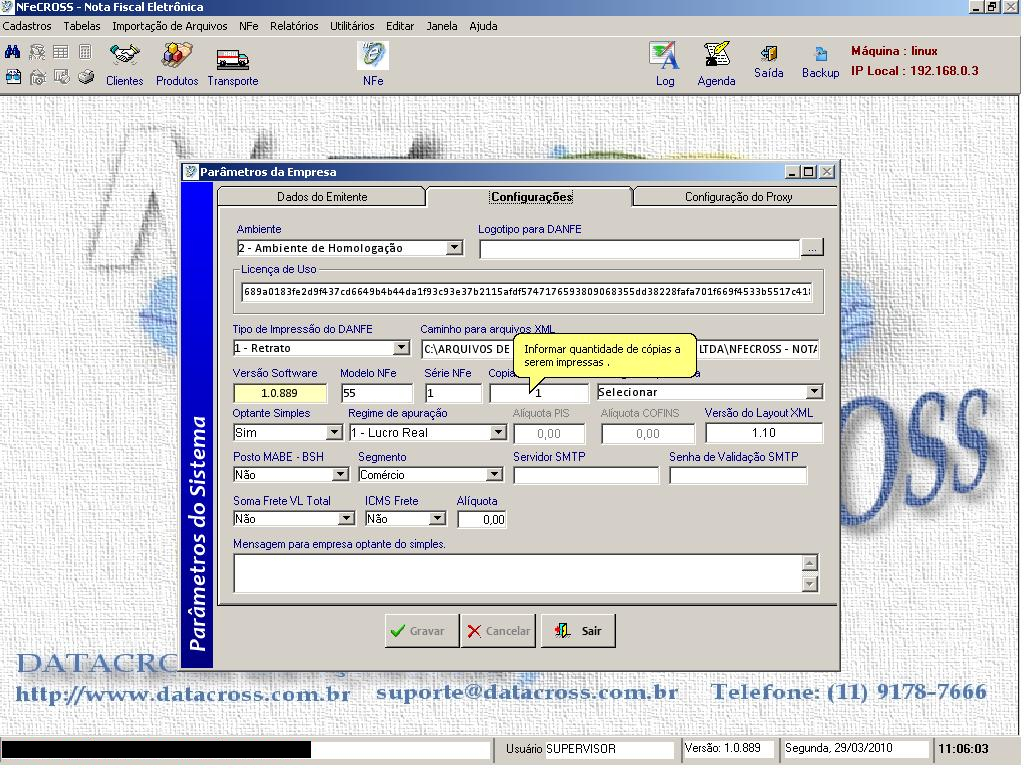Screen dimensions: 1024x768
Task: Switch to the Dados do Emitente tab
Action: (322, 197)
